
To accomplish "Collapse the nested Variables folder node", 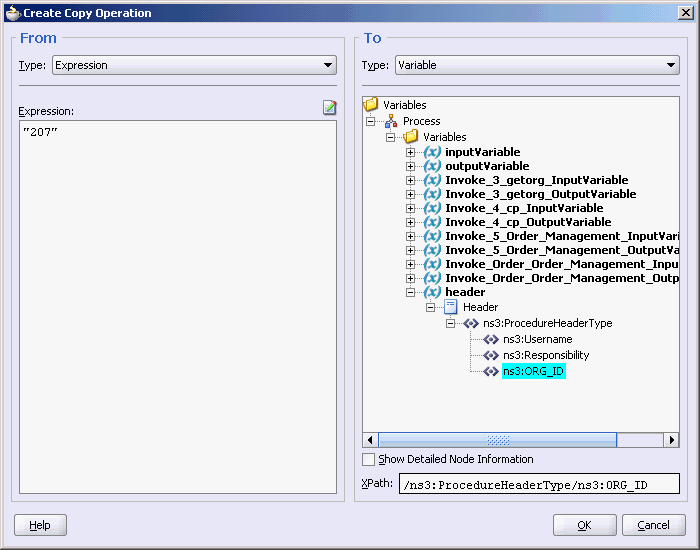I will coord(391,137).
